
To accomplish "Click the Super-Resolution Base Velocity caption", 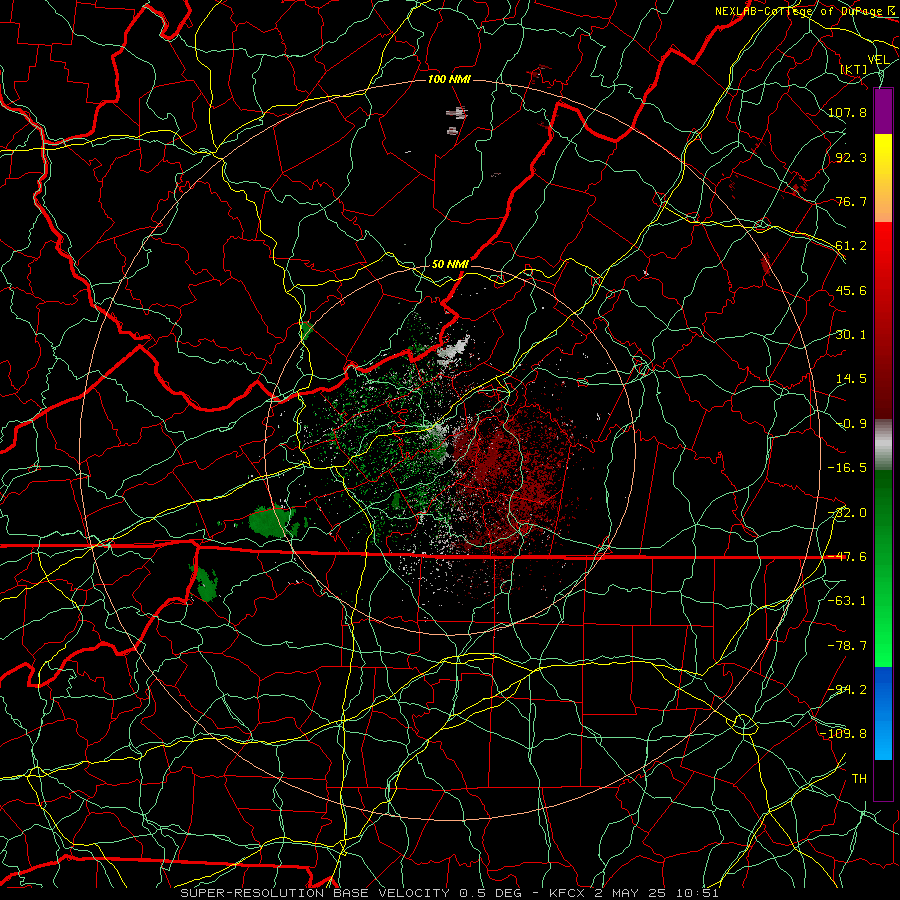I will click(x=449, y=893).
